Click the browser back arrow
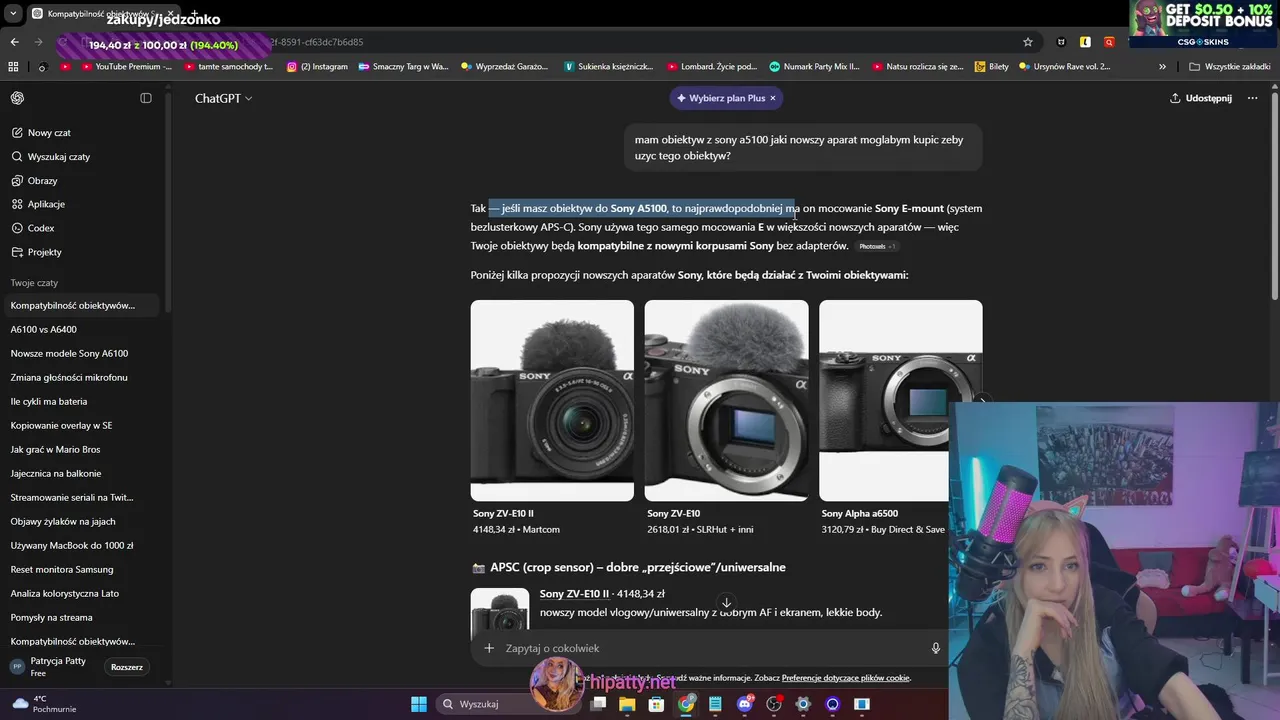Viewport: 1280px width, 720px height. [14, 42]
